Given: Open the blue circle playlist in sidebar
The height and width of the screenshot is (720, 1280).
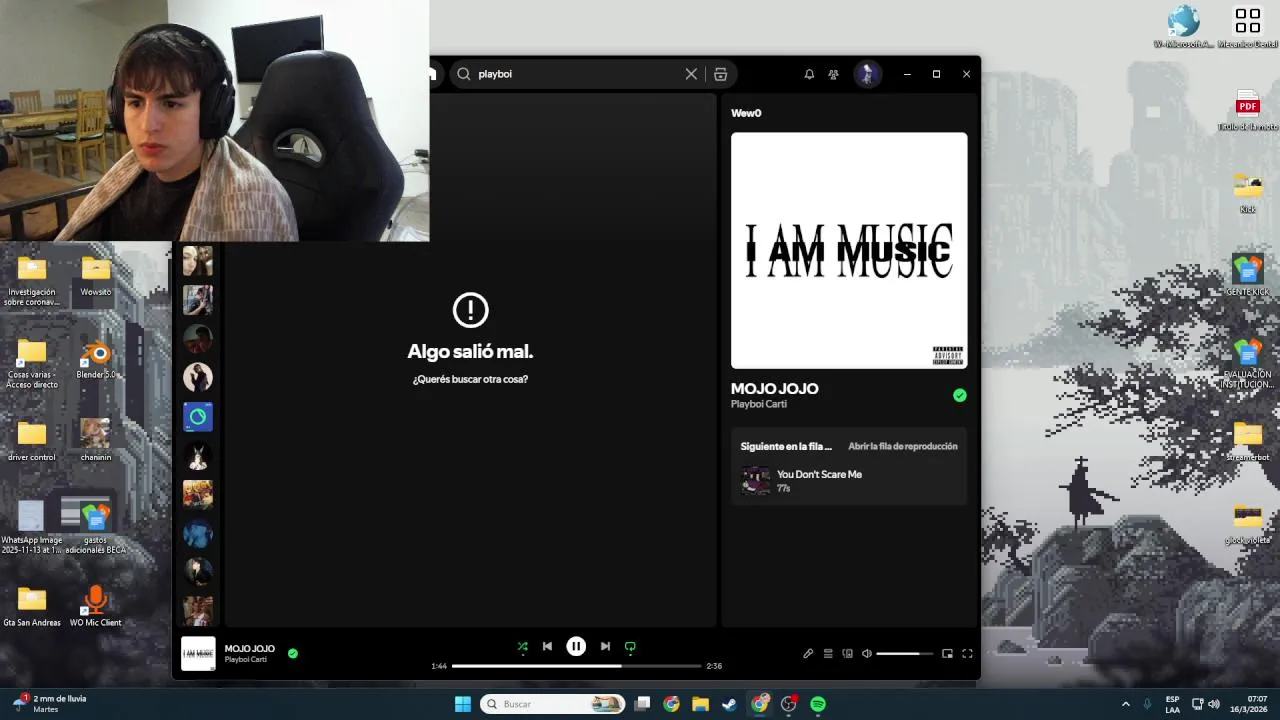Looking at the screenshot, I should pyautogui.click(x=198, y=417).
